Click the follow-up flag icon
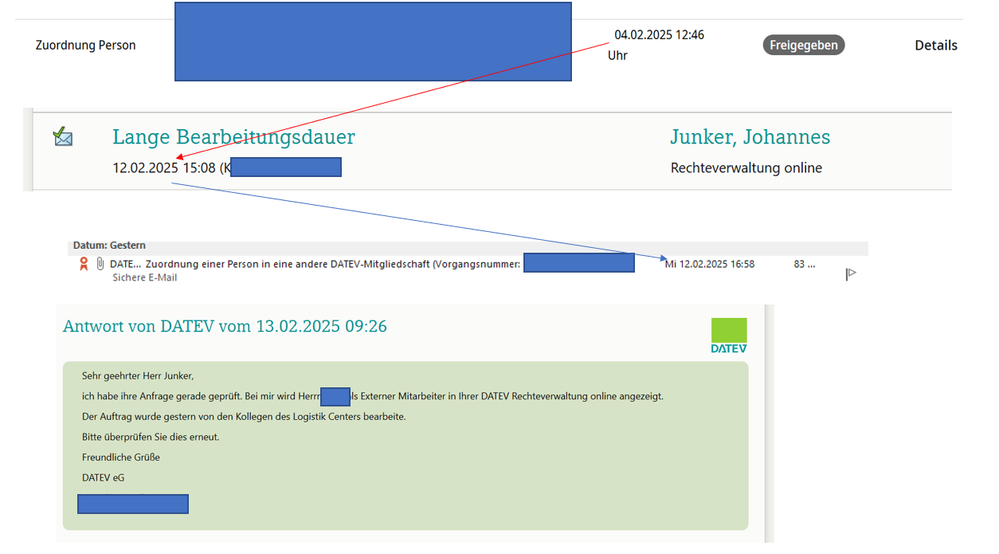 (x=851, y=274)
